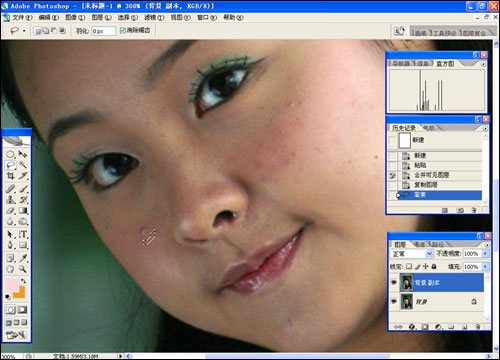Choose the Zoom magnifier tool
The image size is (500, 360).
pos(23,269)
